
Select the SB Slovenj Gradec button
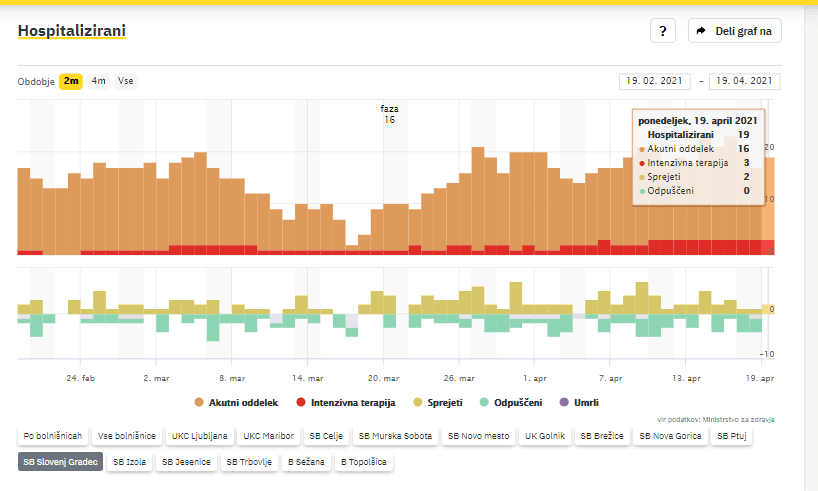pos(59,462)
